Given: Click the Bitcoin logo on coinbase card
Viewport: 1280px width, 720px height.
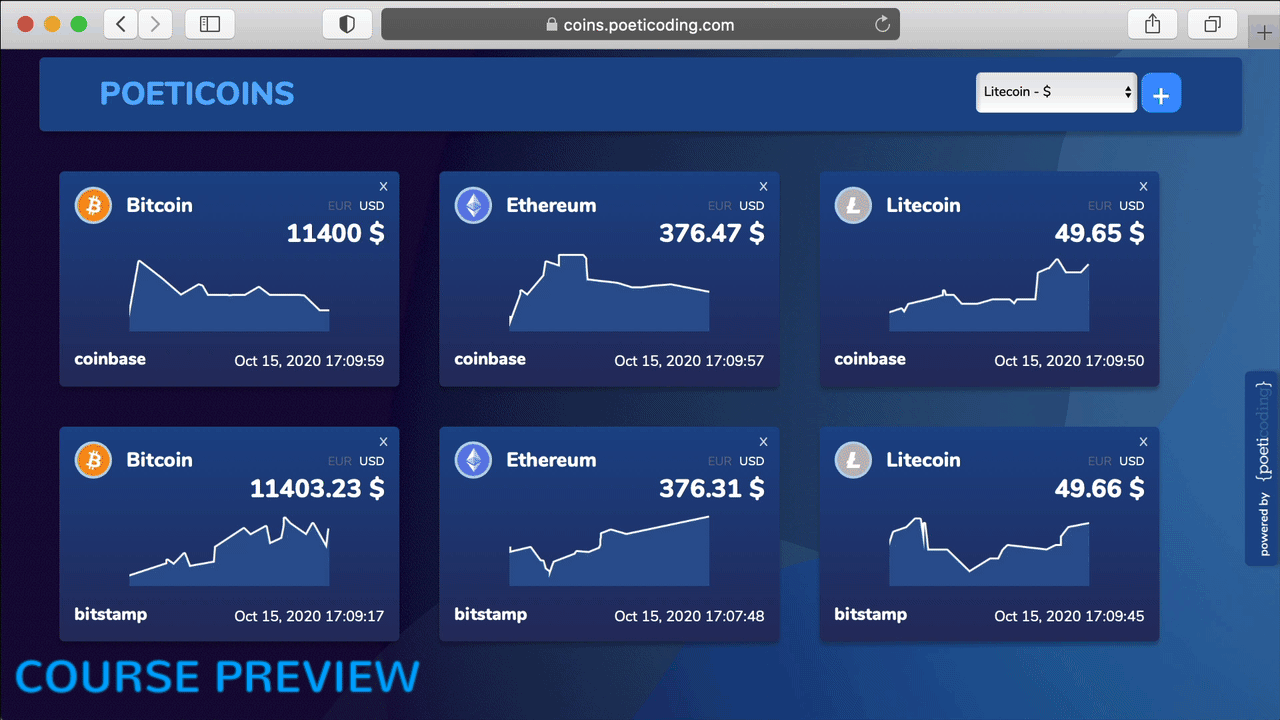Looking at the screenshot, I should tap(93, 206).
